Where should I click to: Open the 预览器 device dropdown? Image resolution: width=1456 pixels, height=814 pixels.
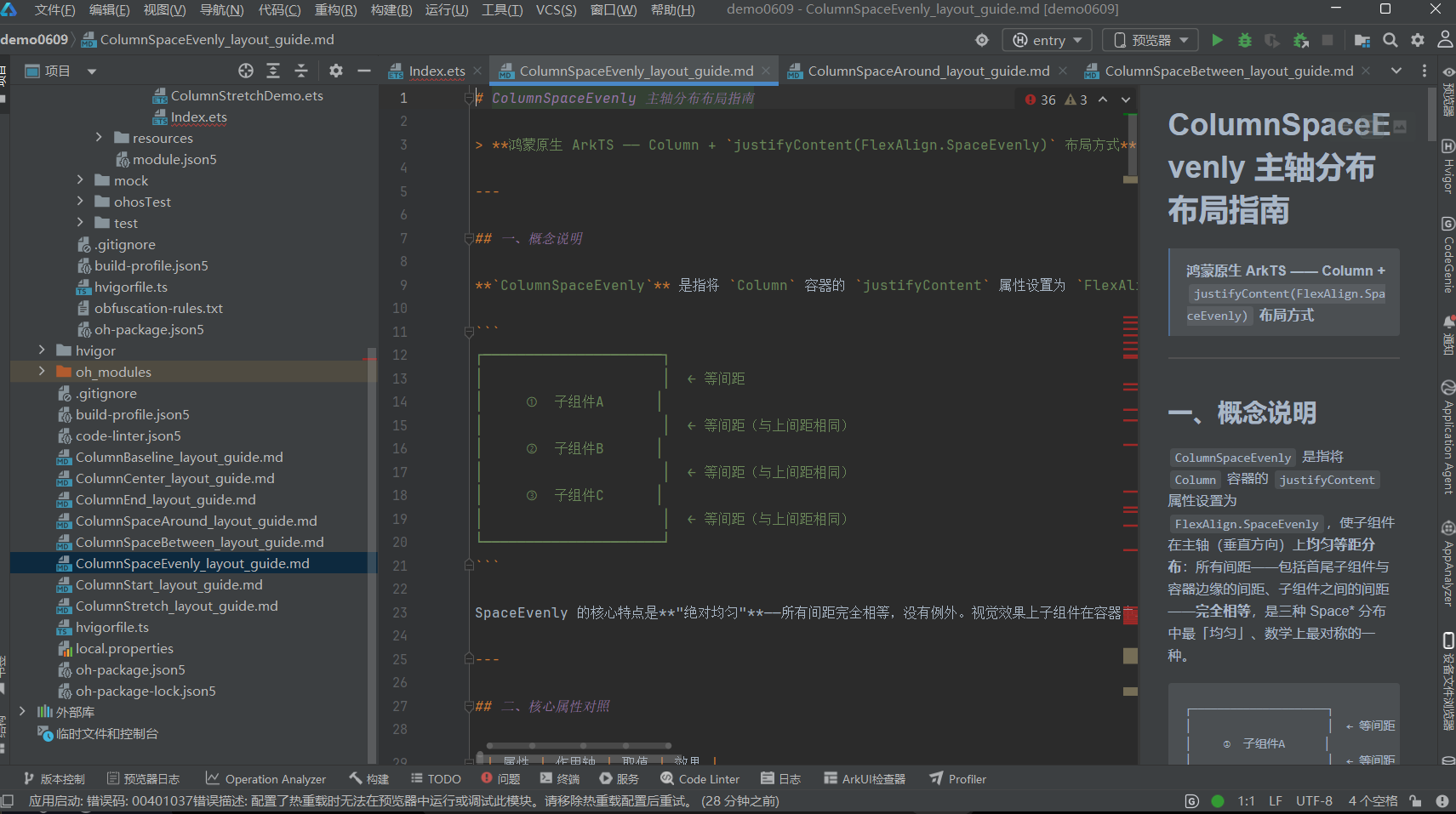click(x=1151, y=40)
